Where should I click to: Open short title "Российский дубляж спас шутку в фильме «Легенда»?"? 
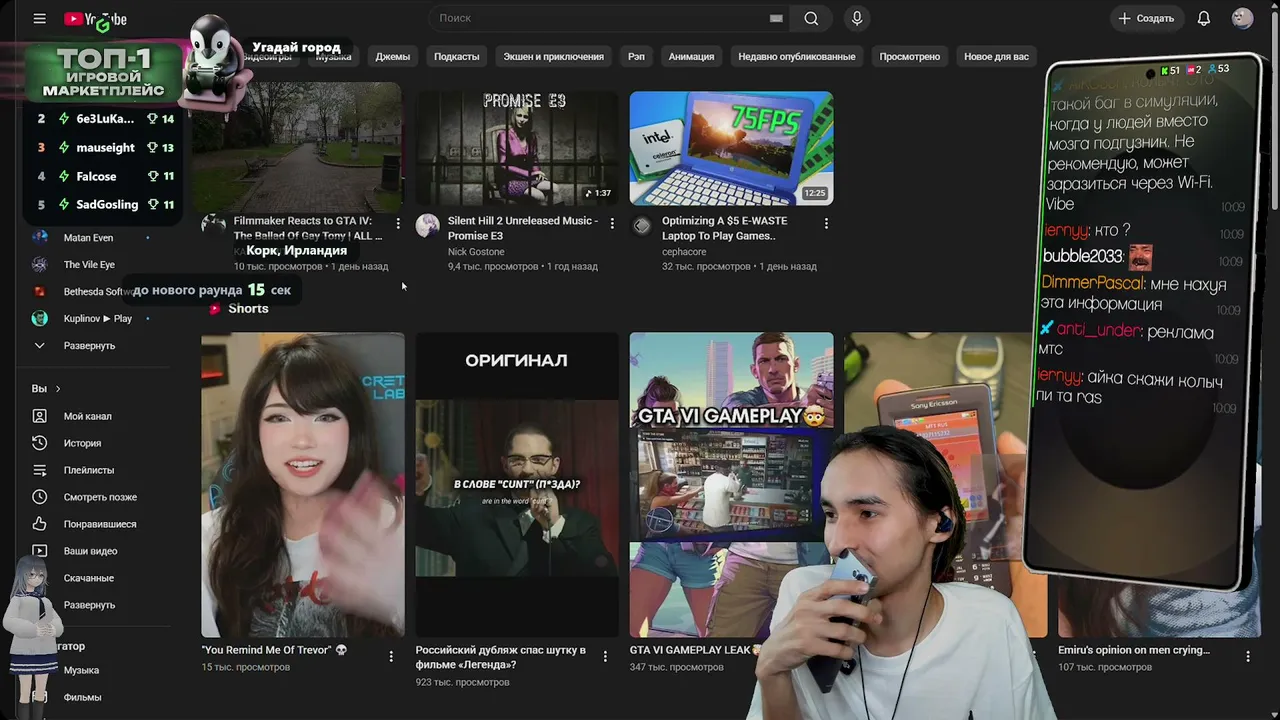(501, 657)
